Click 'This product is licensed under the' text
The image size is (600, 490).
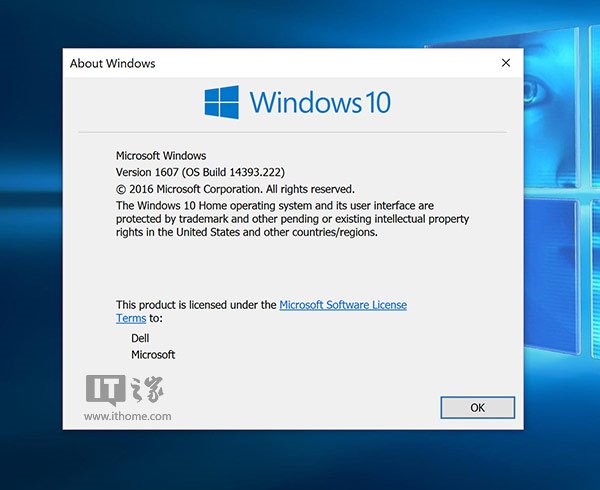pyautogui.click(x=196, y=305)
